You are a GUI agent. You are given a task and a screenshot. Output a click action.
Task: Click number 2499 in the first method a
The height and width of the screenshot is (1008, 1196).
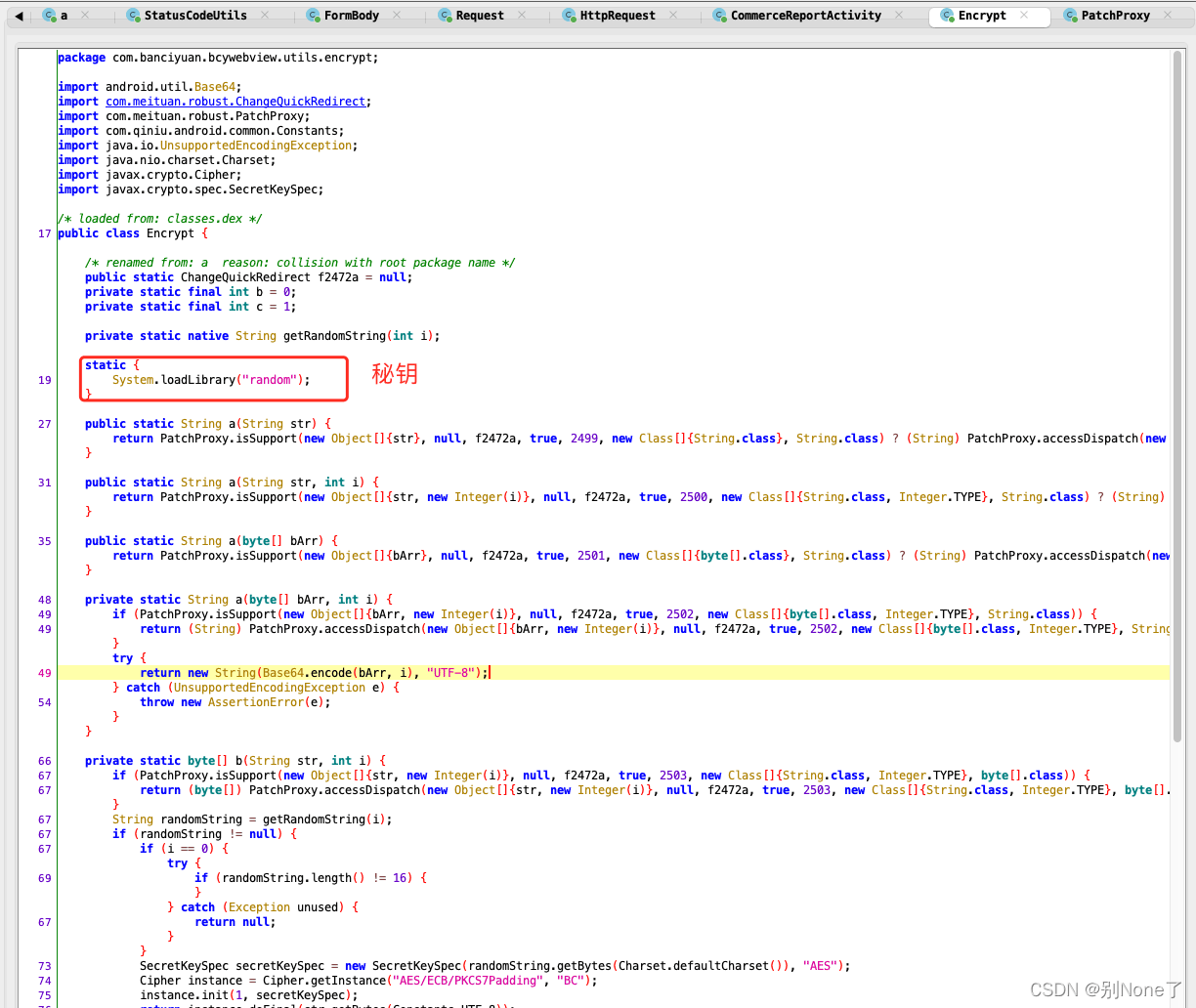tap(584, 439)
